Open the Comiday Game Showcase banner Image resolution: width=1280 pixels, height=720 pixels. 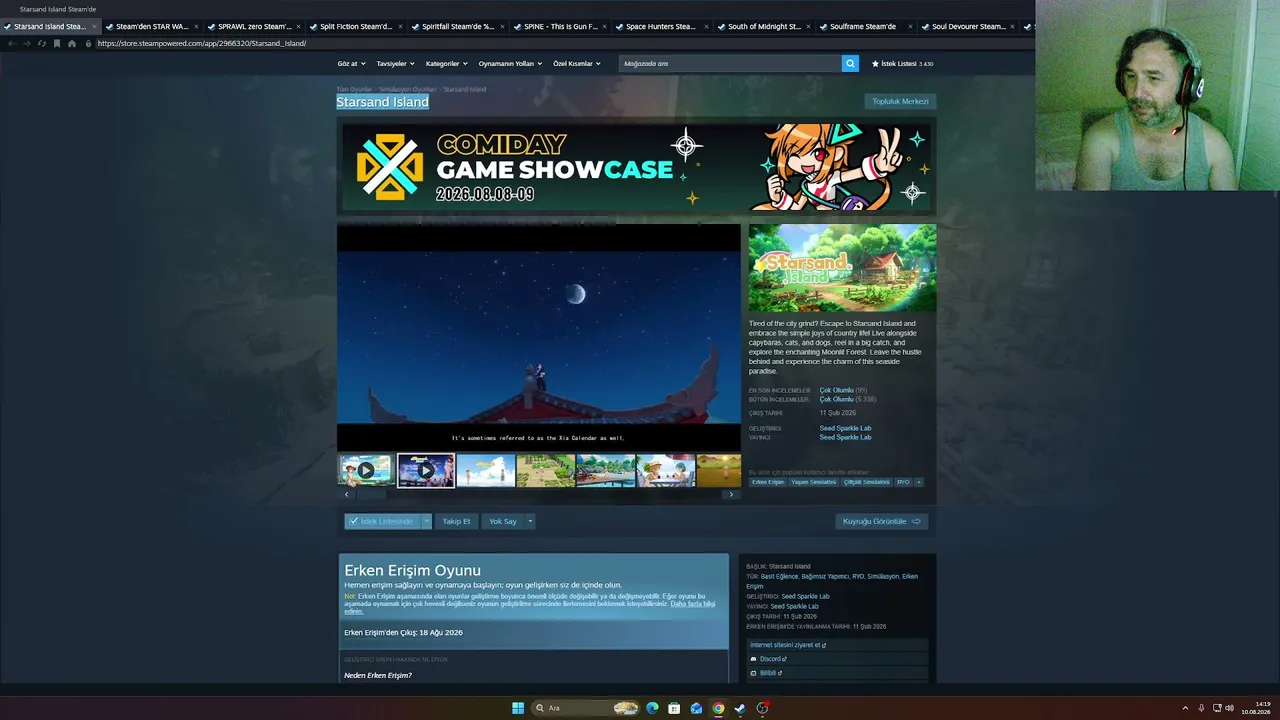click(x=637, y=166)
